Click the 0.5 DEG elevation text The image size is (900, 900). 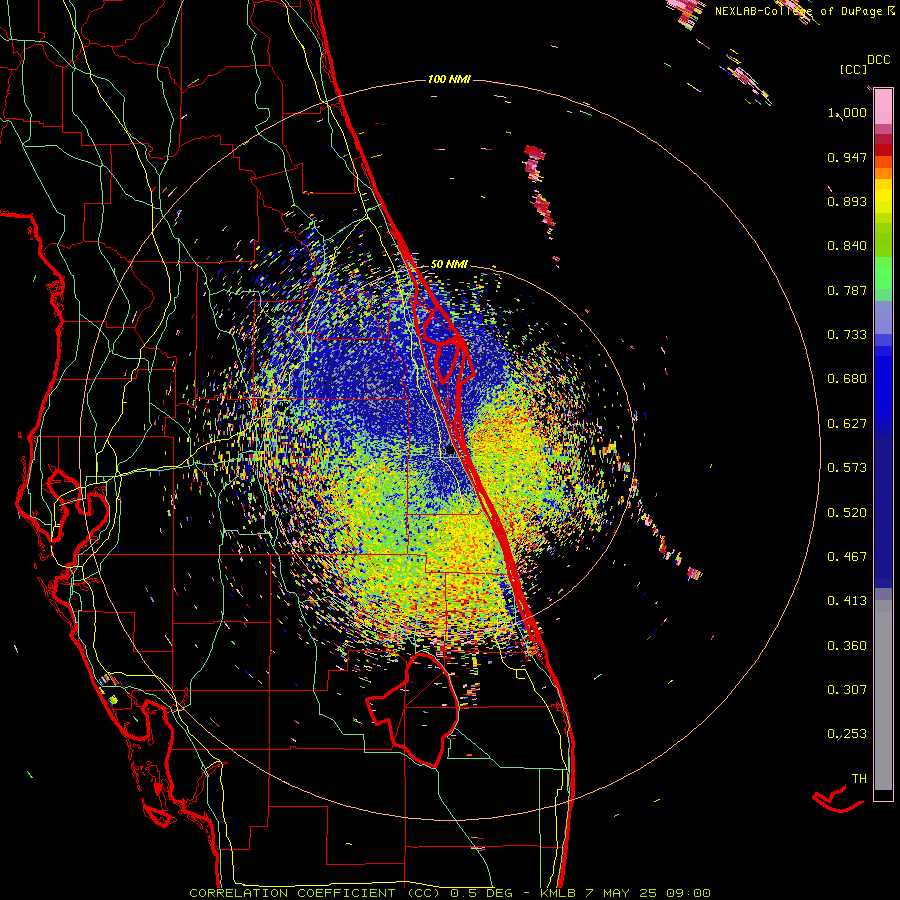tap(481, 893)
